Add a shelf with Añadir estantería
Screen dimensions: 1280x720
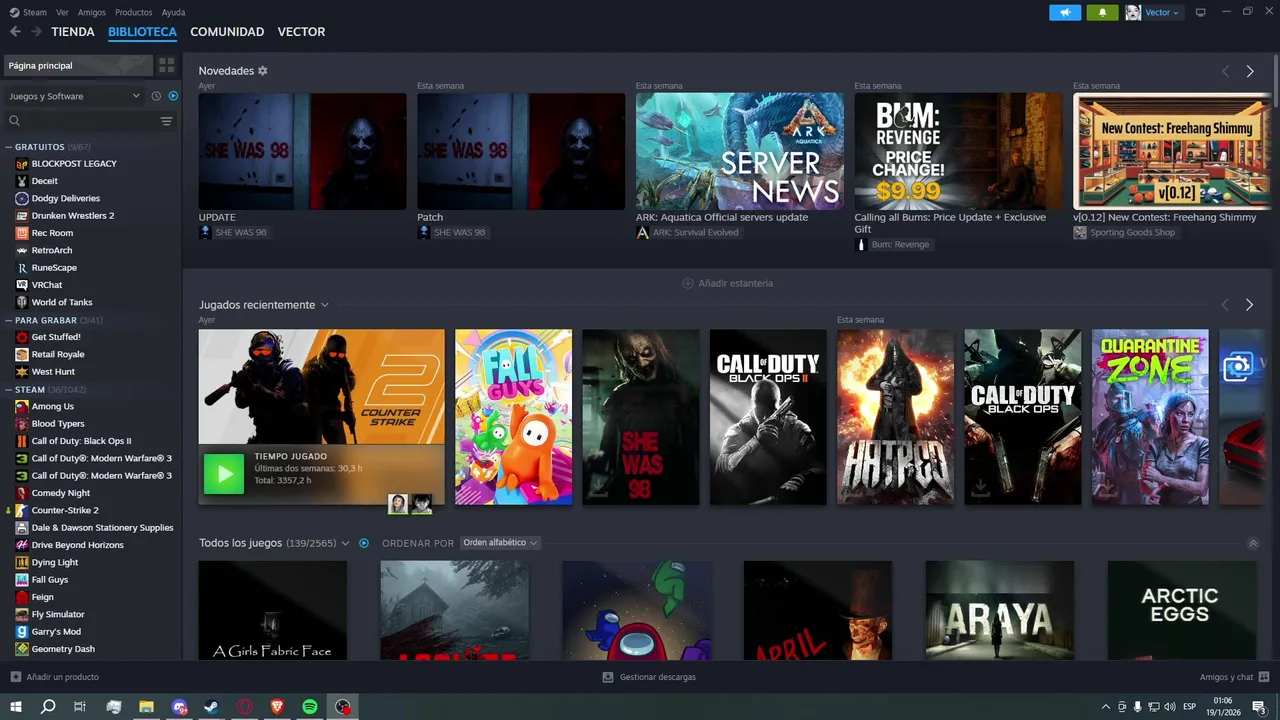727,283
